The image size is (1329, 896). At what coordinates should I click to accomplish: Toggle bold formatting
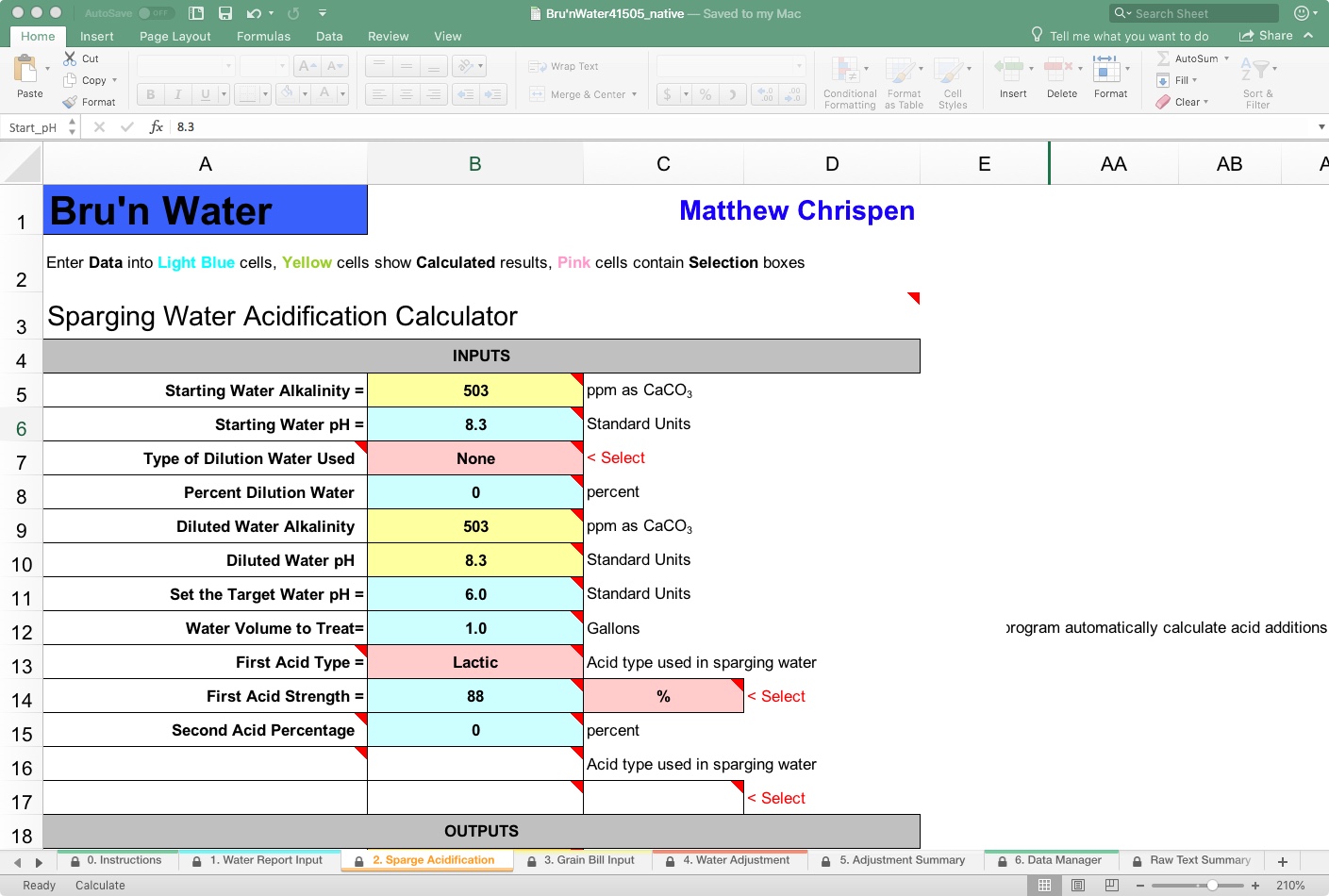click(x=149, y=94)
